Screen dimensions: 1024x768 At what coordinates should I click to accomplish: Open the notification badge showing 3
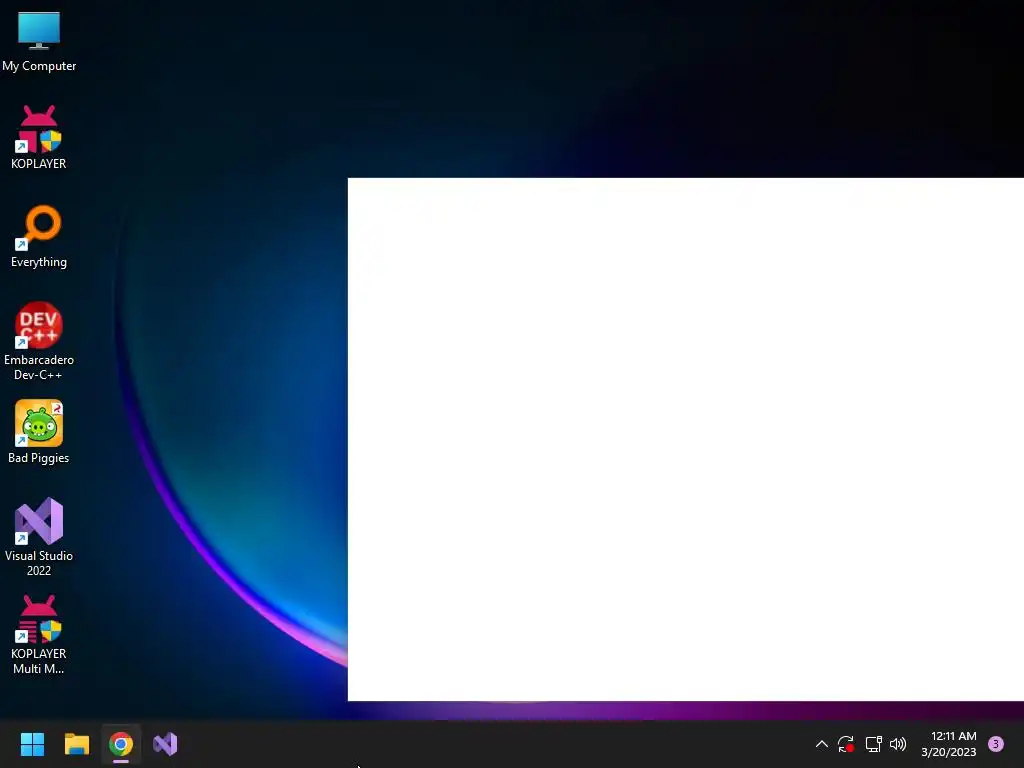pyautogui.click(x=996, y=744)
